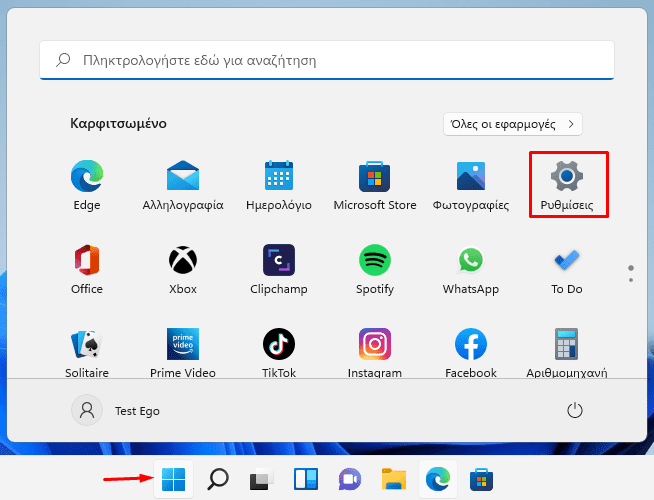Open the Prime Video app
654x500 pixels.
coord(183,352)
